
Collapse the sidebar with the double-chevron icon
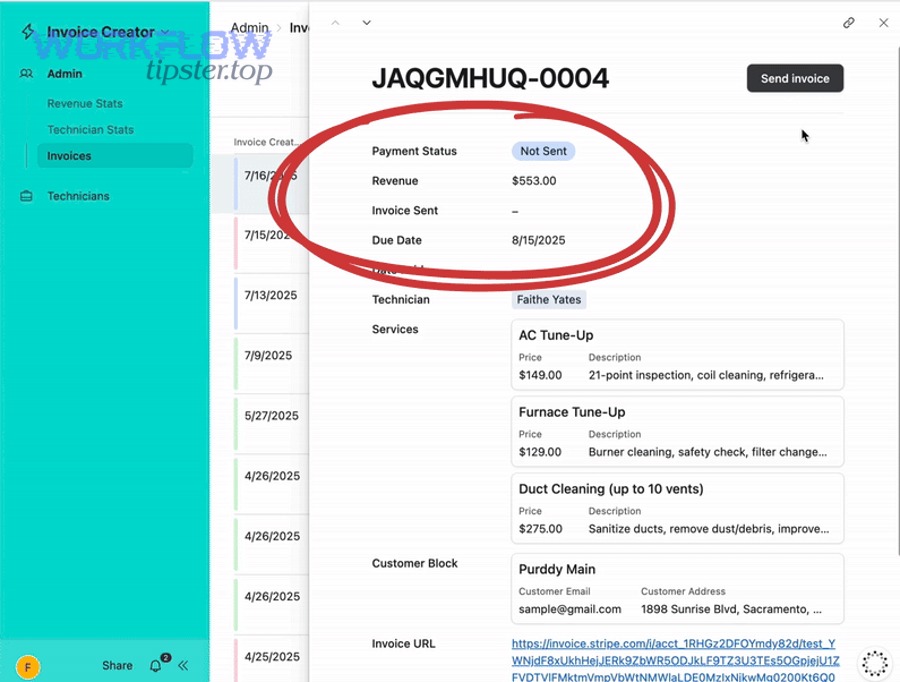tap(183, 665)
